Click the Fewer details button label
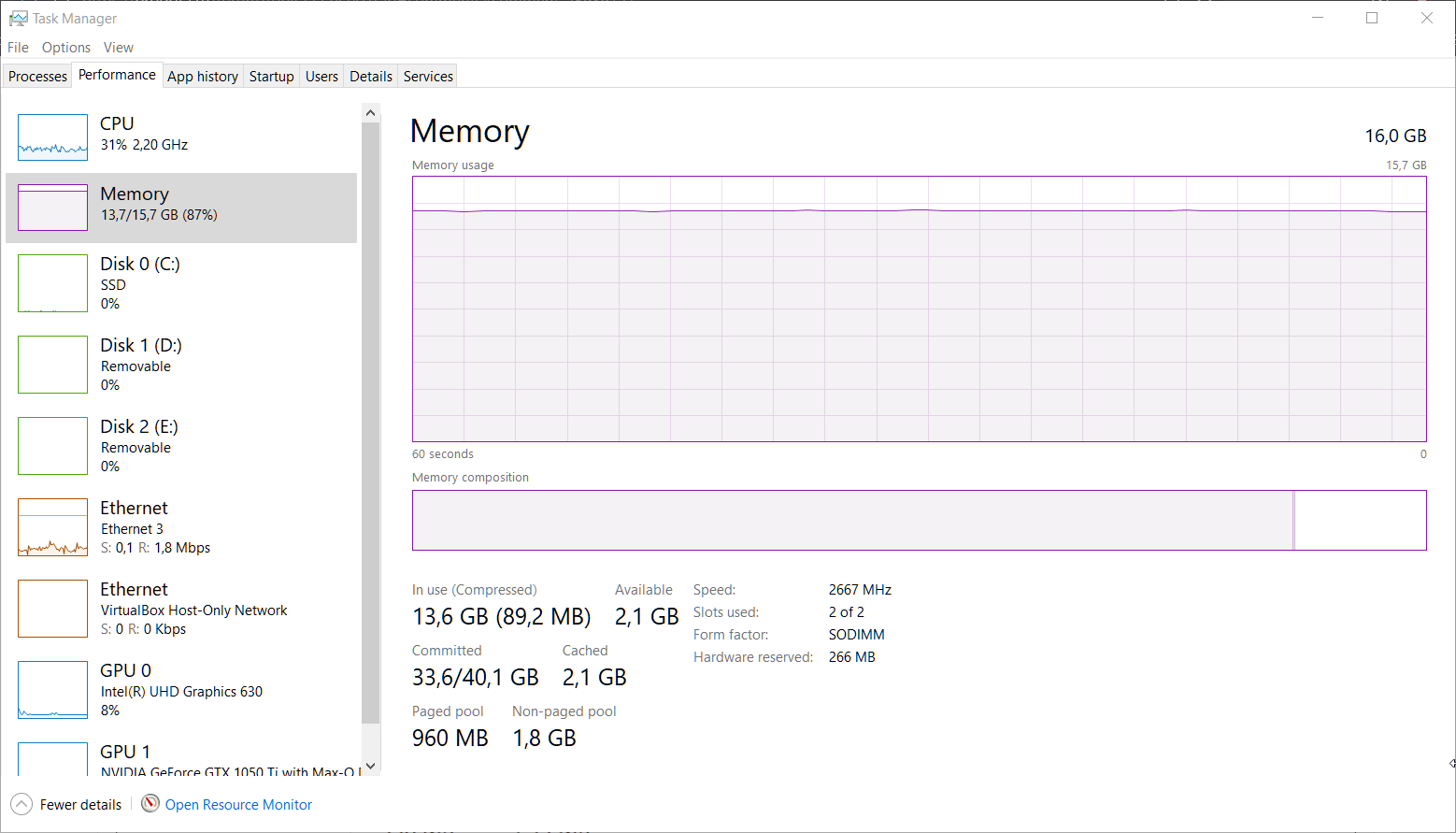The image size is (1456, 833). click(80, 805)
